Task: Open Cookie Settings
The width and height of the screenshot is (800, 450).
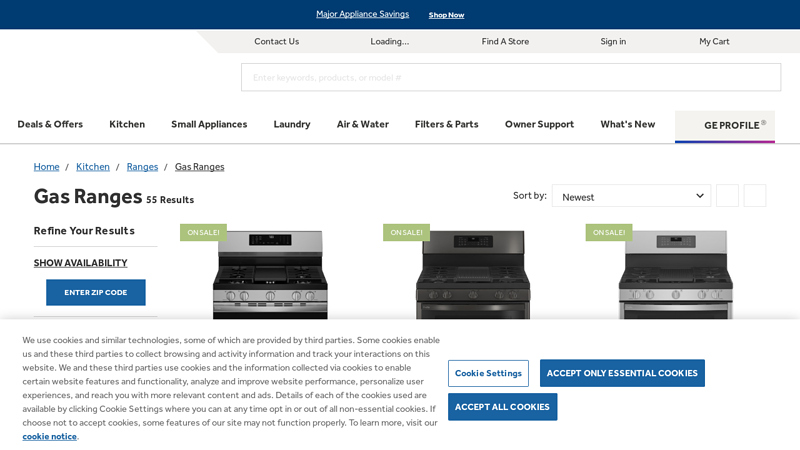Action: [x=488, y=373]
